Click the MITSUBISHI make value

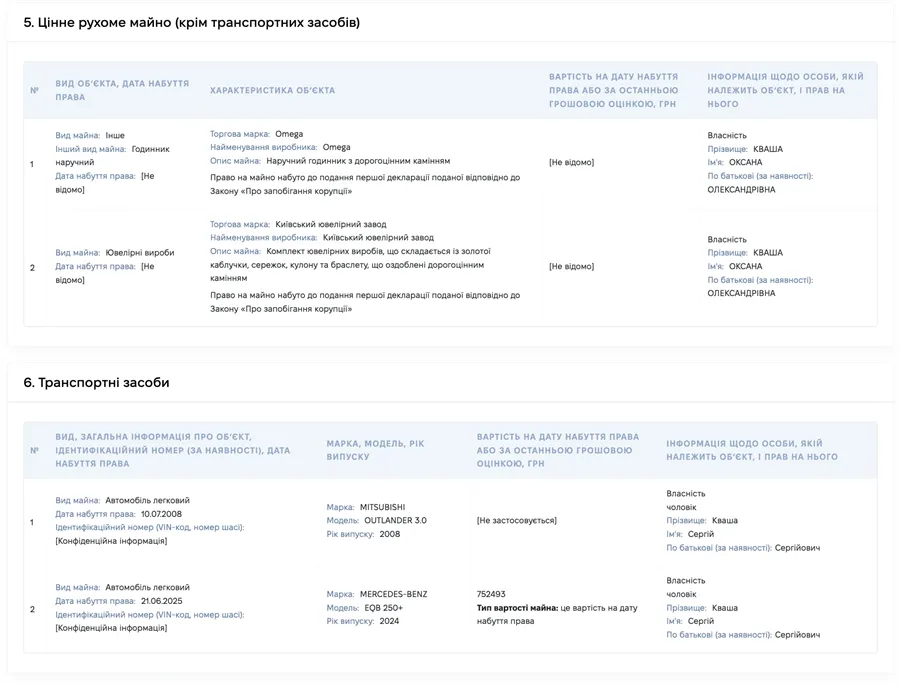(382, 507)
